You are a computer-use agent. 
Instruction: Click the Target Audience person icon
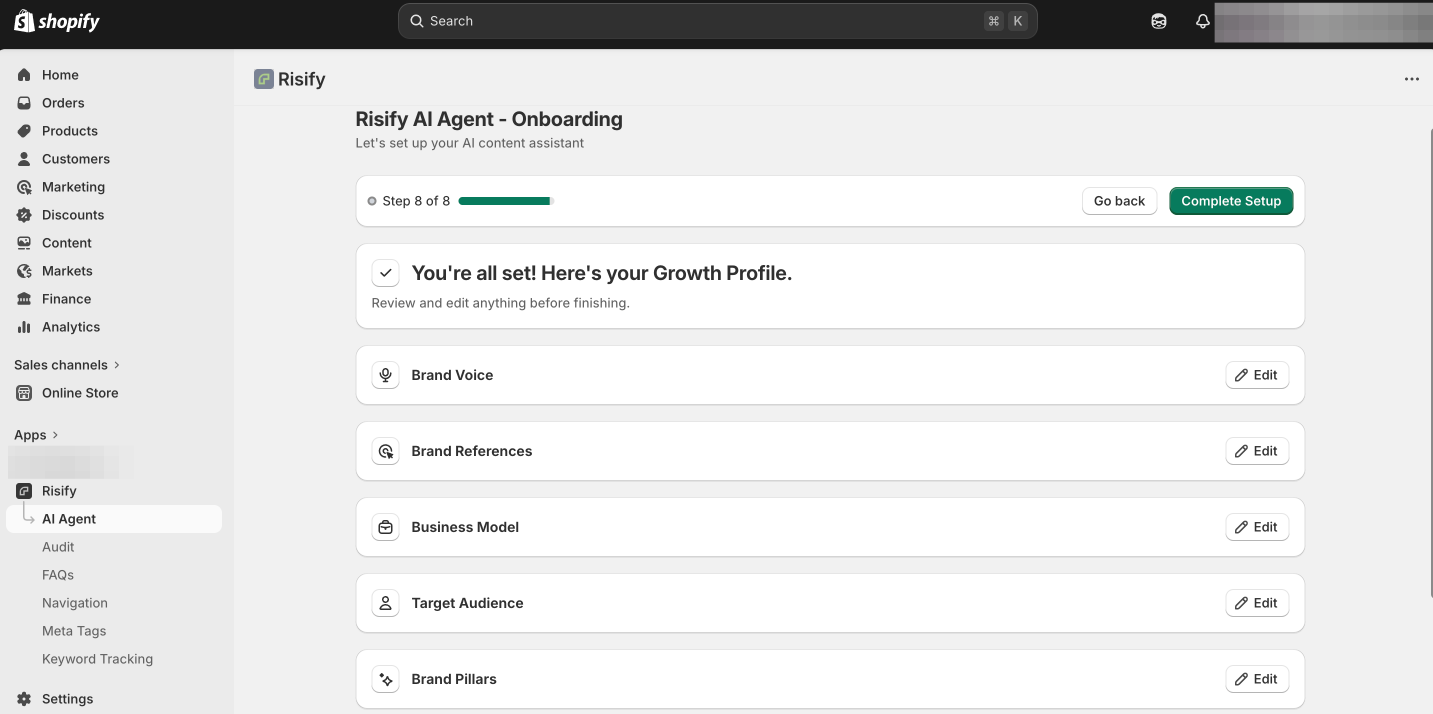[385, 603]
